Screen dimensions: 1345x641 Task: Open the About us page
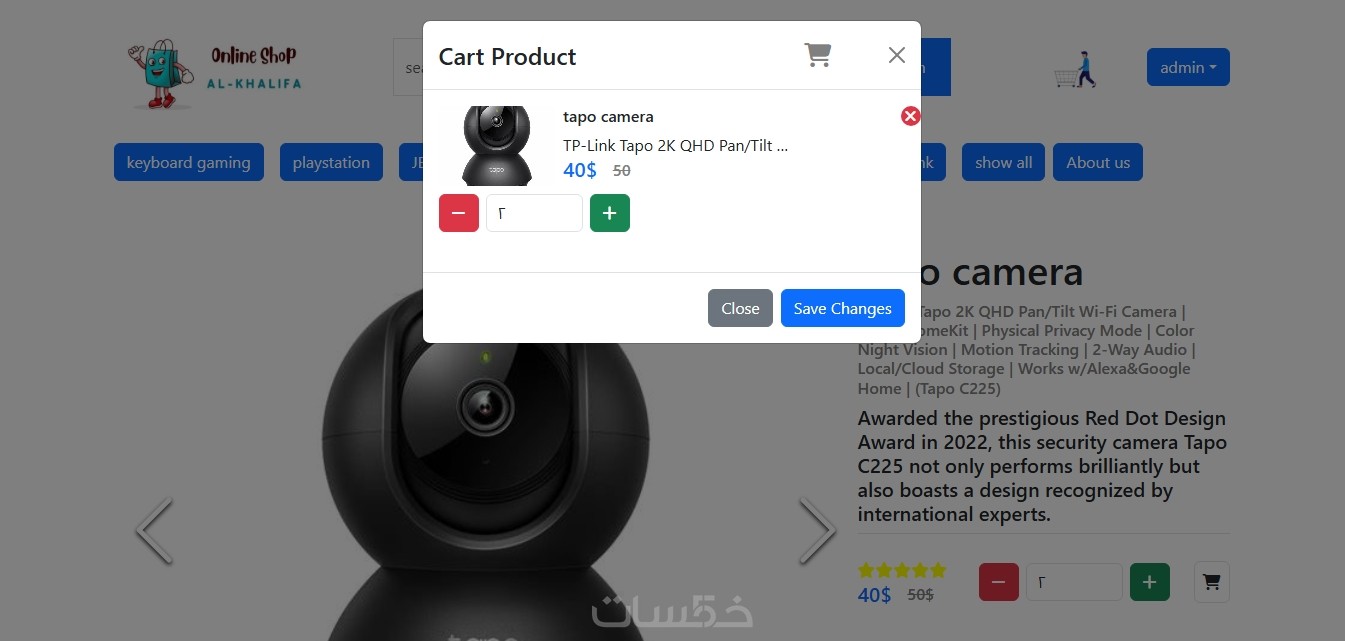coord(1098,162)
